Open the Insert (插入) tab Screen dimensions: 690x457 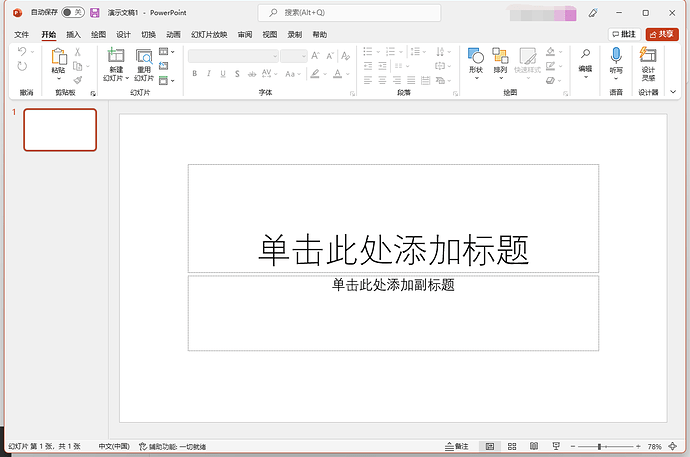point(74,34)
